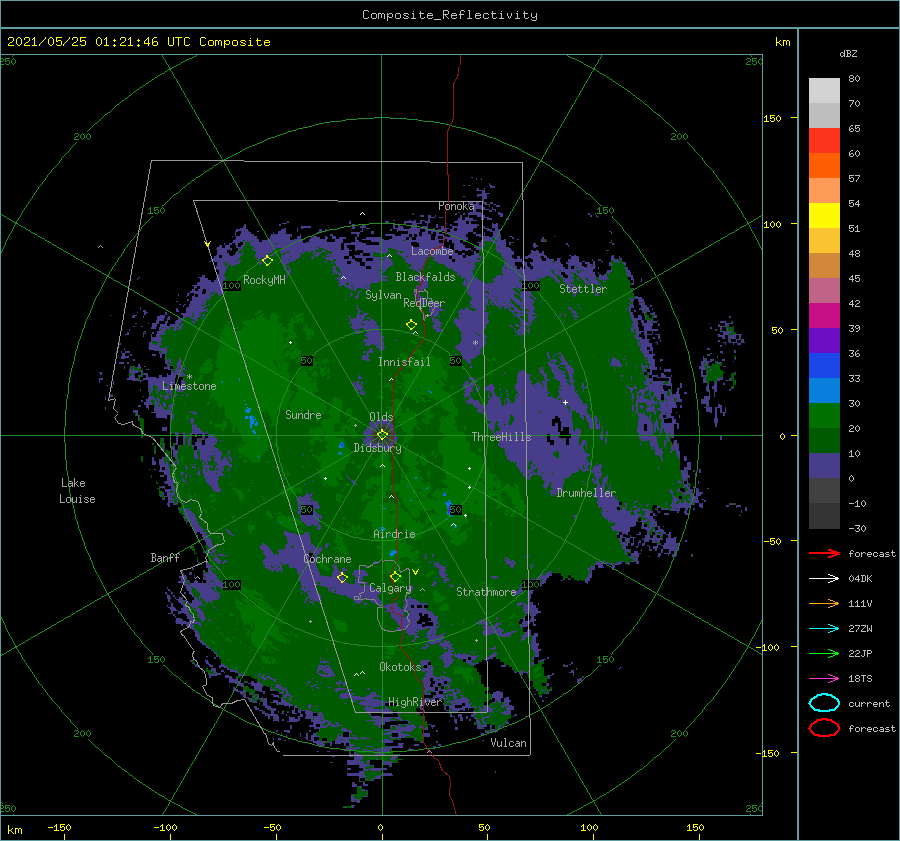The height and width of the screenshot is (841, 900).
Task: Click the Sylvan label
Action: [383, 295]
